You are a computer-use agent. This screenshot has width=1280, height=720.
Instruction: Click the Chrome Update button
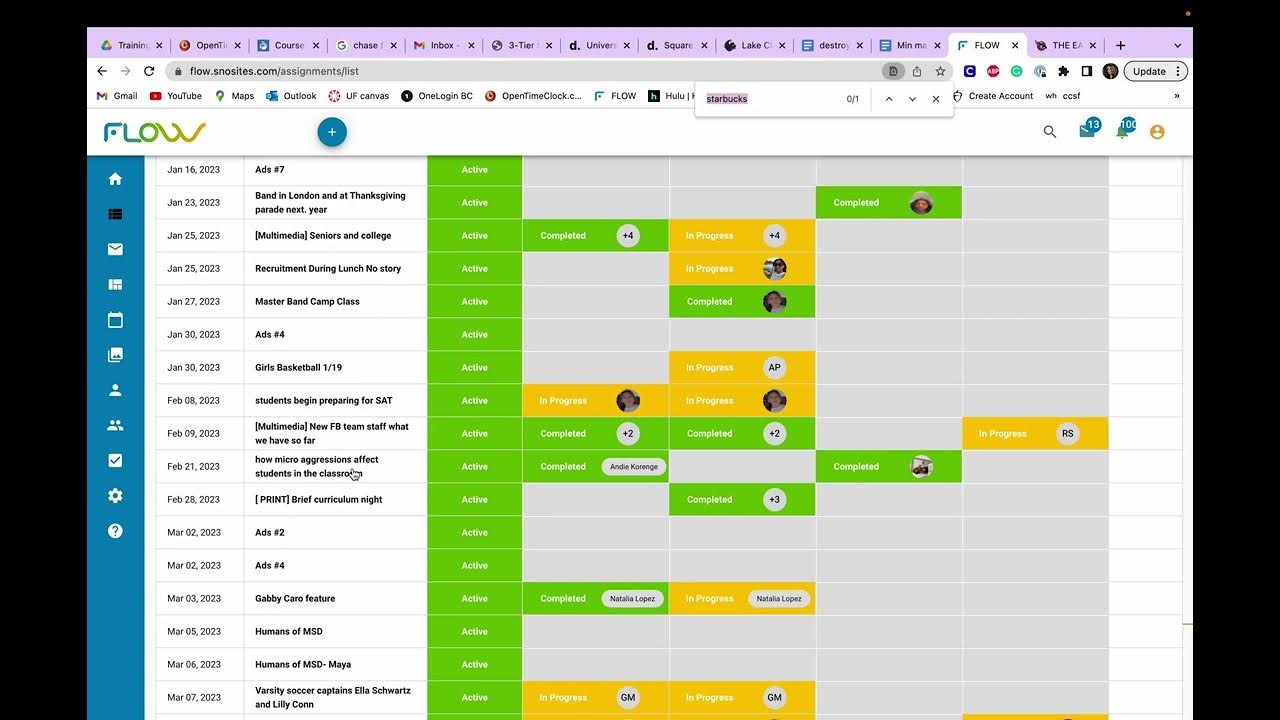point(1155,71)
